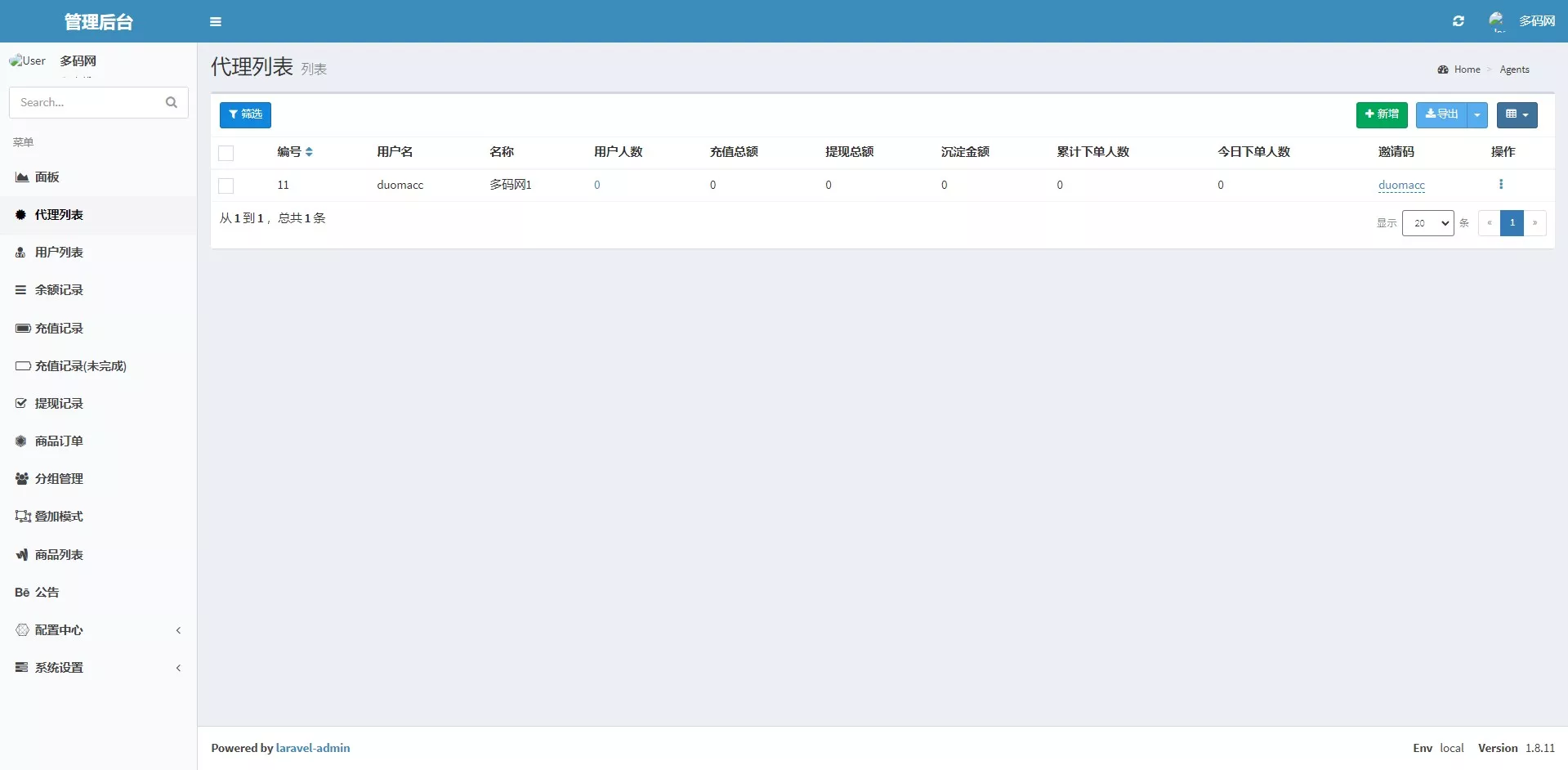Click the laravel-admin footer link
This screenshot has width=1568, height=770.
pos(313,748)
